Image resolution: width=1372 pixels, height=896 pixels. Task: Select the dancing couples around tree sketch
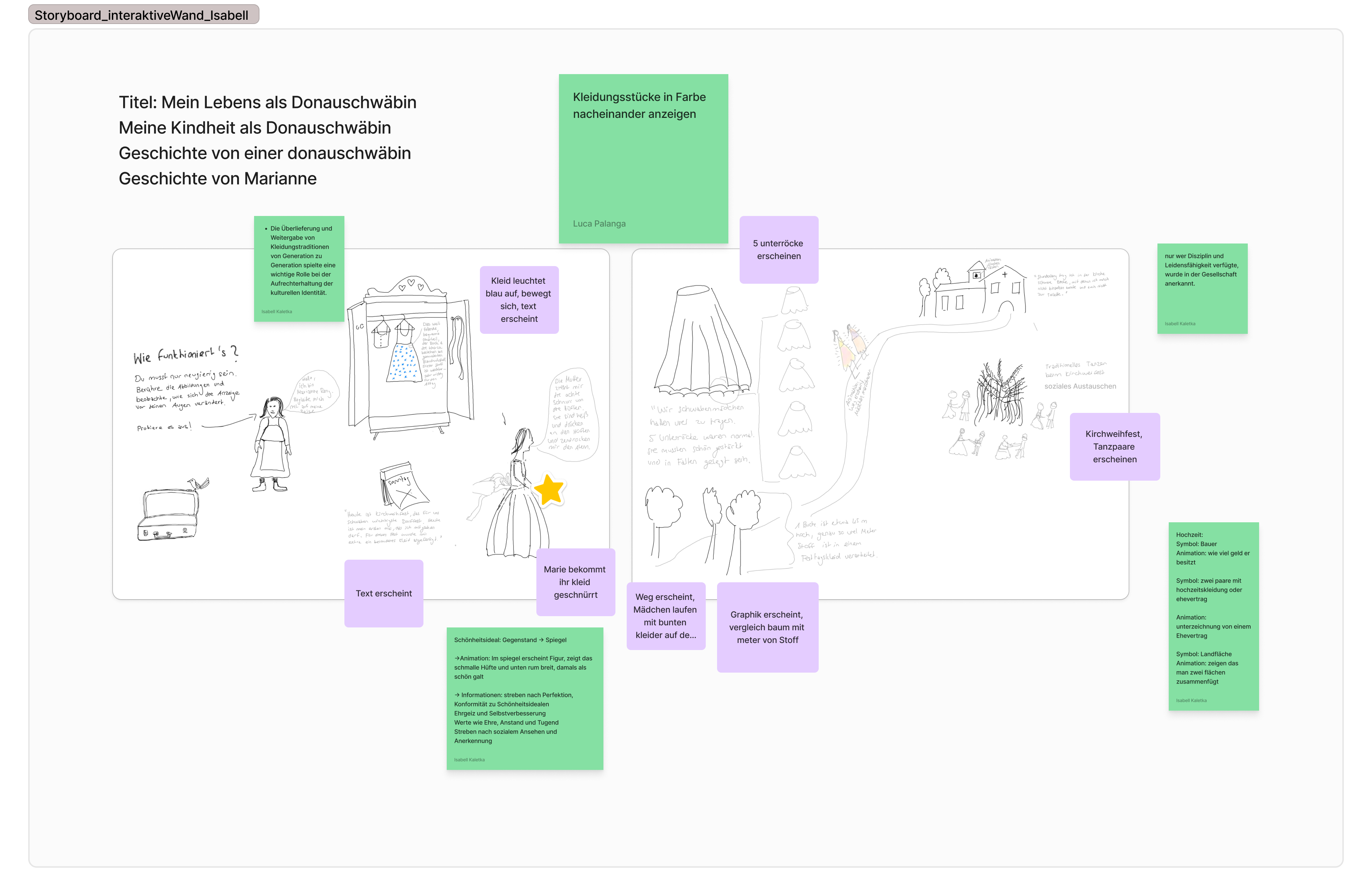click(x=1000, y=409)
